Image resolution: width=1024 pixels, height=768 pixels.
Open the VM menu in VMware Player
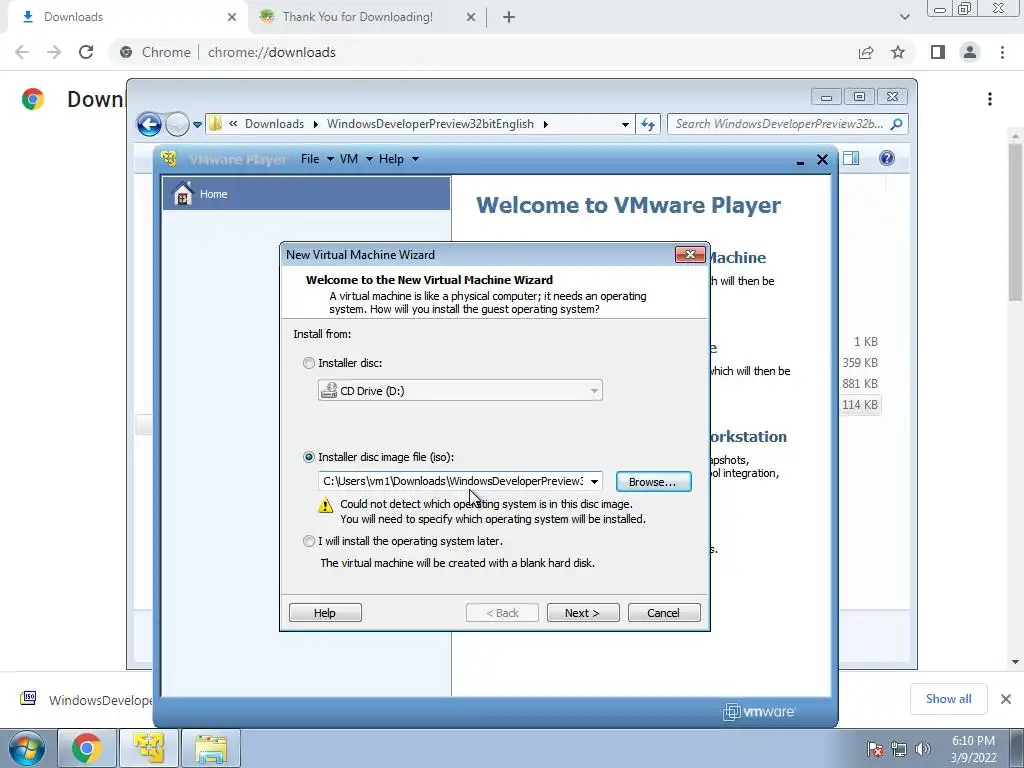(355, 159)
